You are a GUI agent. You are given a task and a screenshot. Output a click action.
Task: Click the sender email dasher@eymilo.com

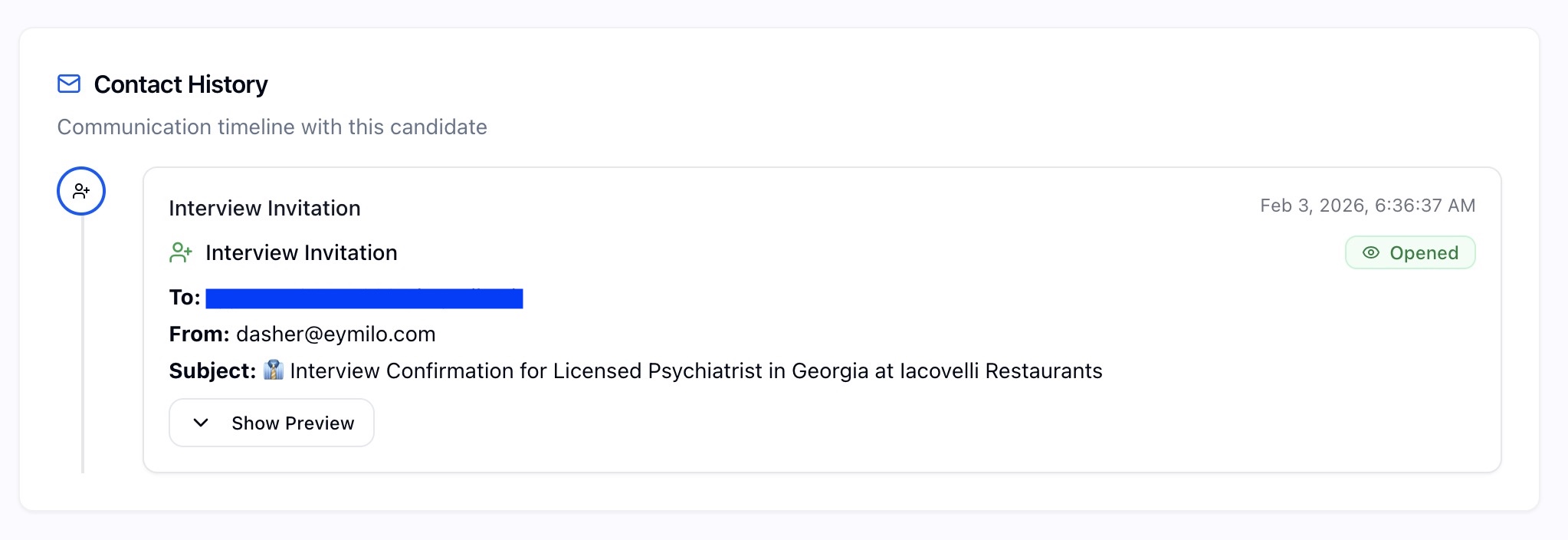pos(336,334)
